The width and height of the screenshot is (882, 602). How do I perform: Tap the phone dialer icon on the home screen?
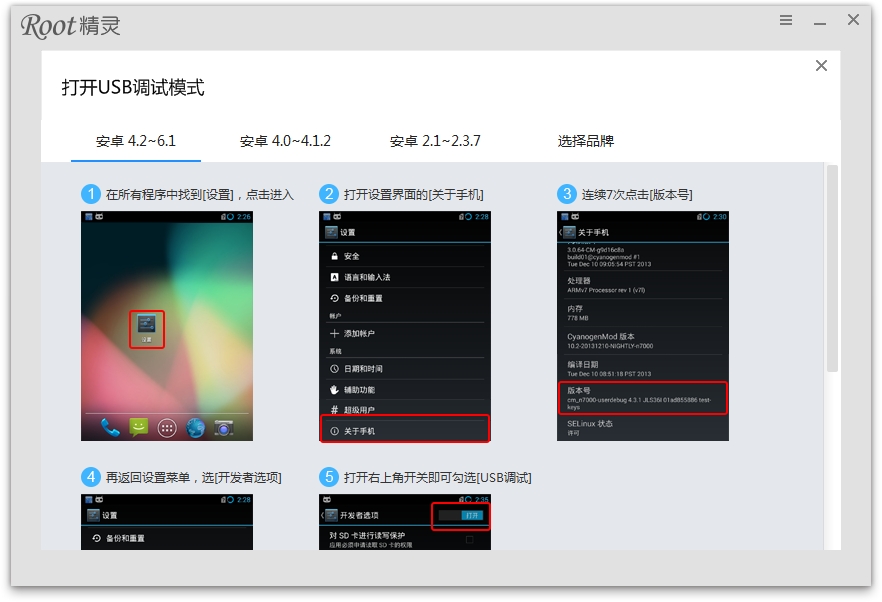(x=109, y=427)
